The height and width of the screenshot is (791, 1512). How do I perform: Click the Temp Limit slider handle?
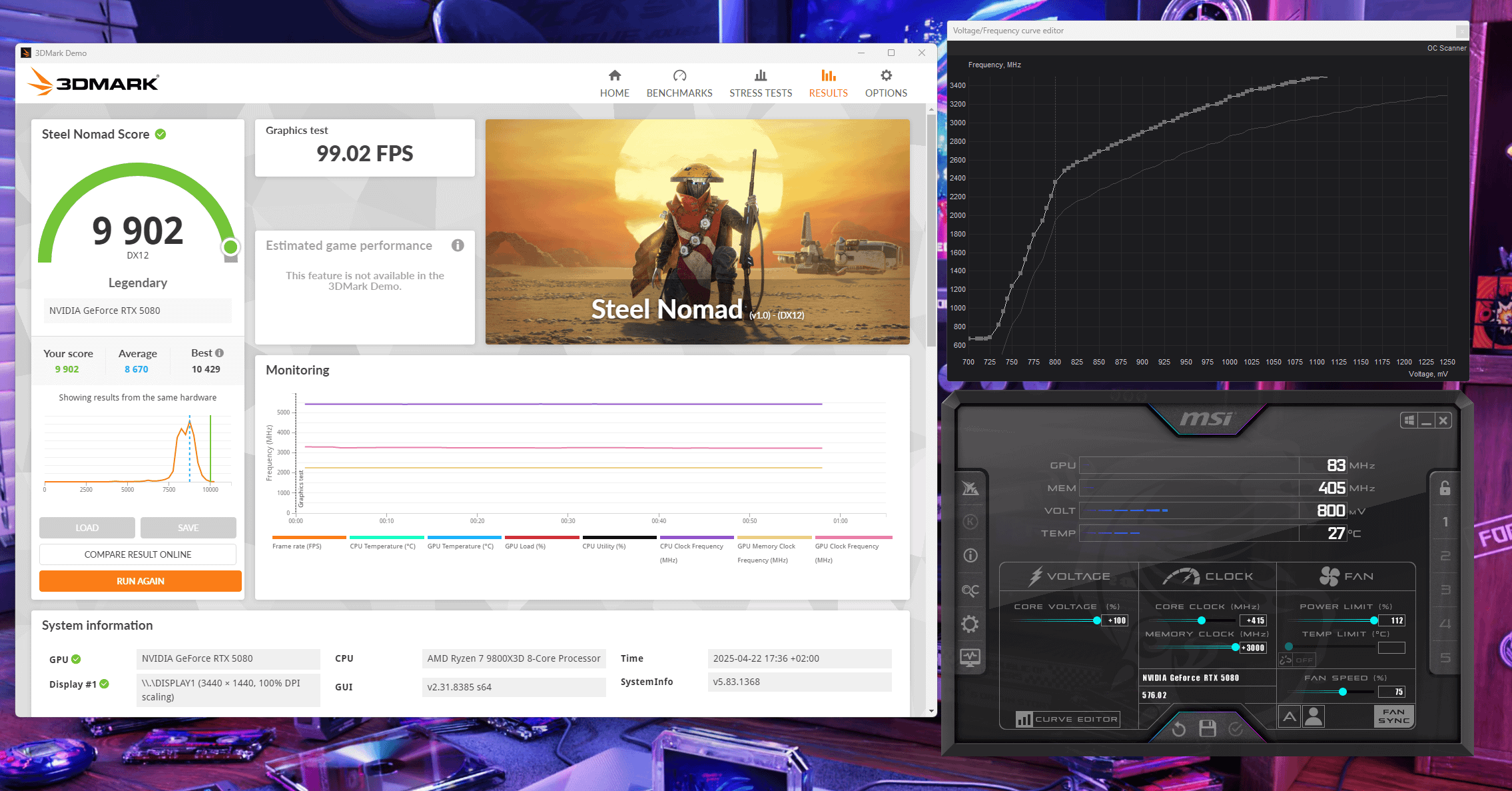pos(1289,646)
